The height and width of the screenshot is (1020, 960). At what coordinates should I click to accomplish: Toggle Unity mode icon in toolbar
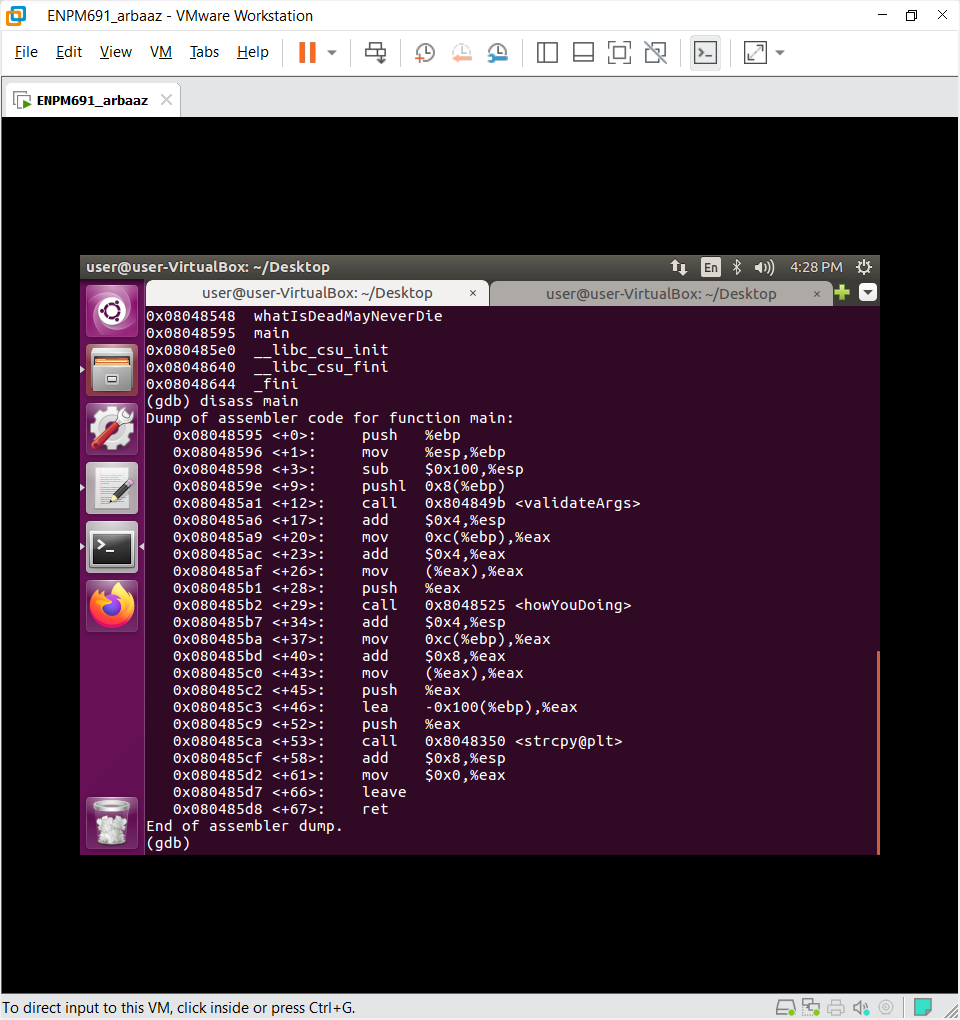click(655, 53)
